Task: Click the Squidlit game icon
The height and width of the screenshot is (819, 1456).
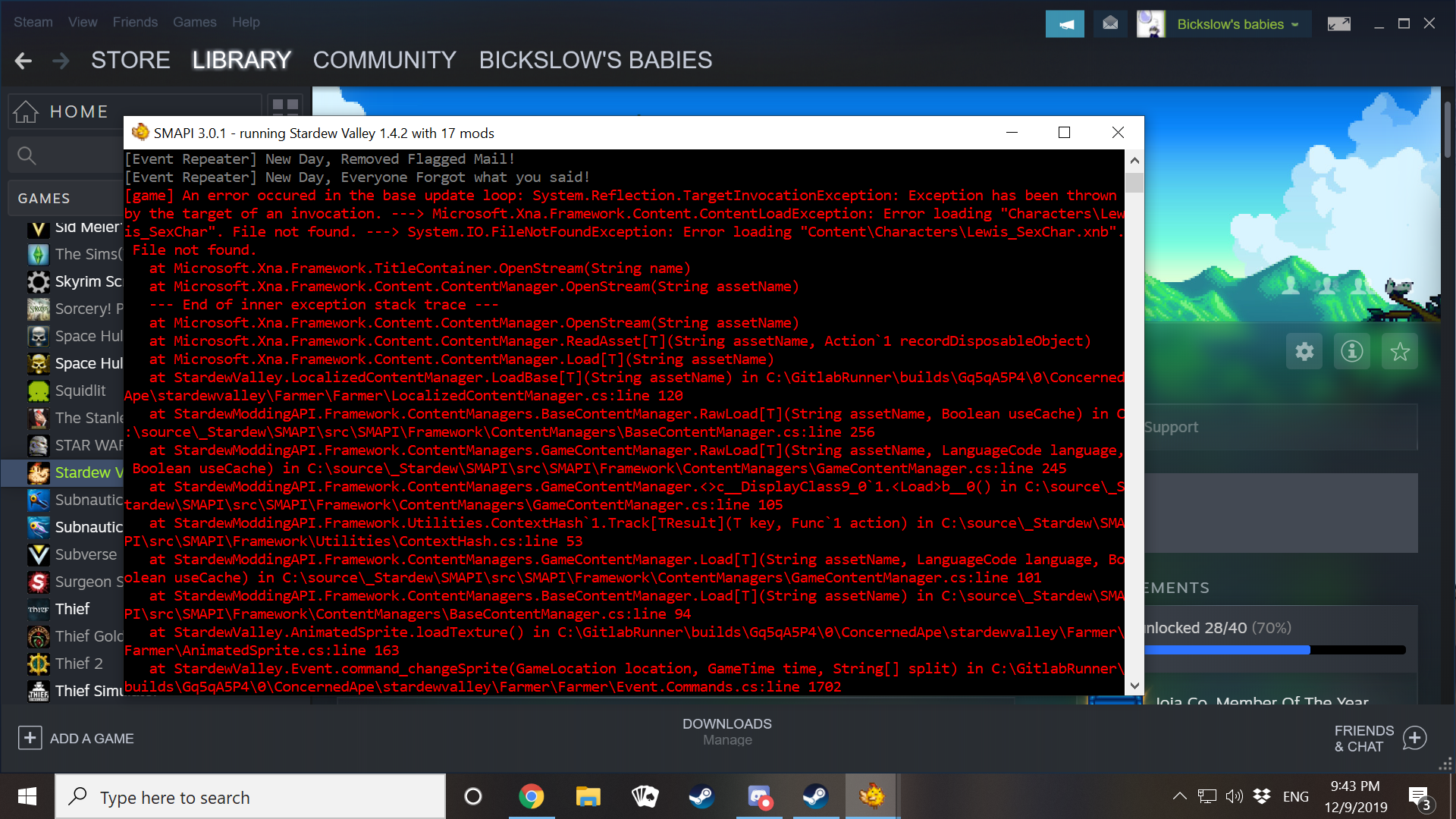Action: [x=39, y=391]
